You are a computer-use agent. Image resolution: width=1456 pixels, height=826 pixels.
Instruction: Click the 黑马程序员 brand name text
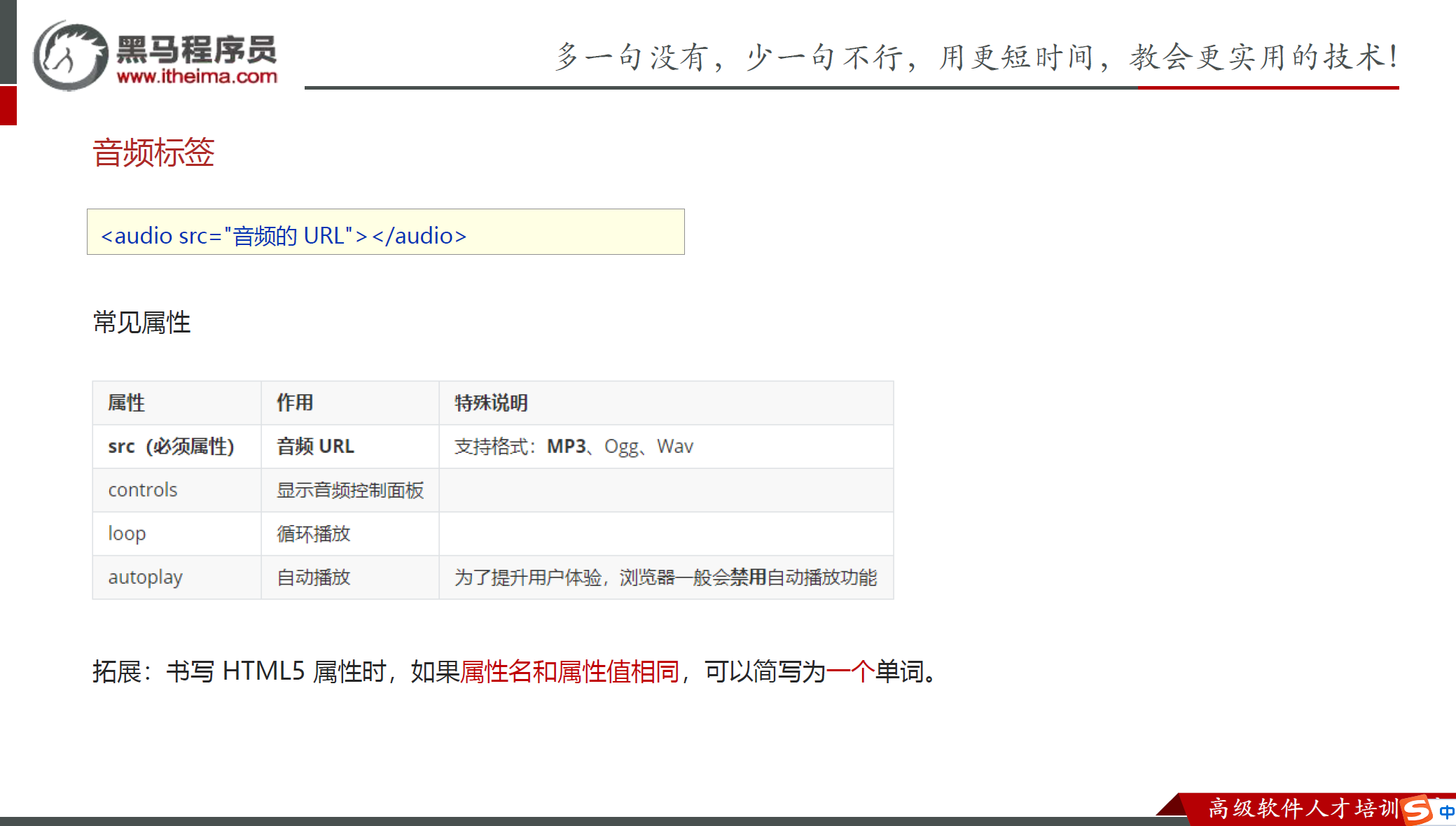[196, 50]
